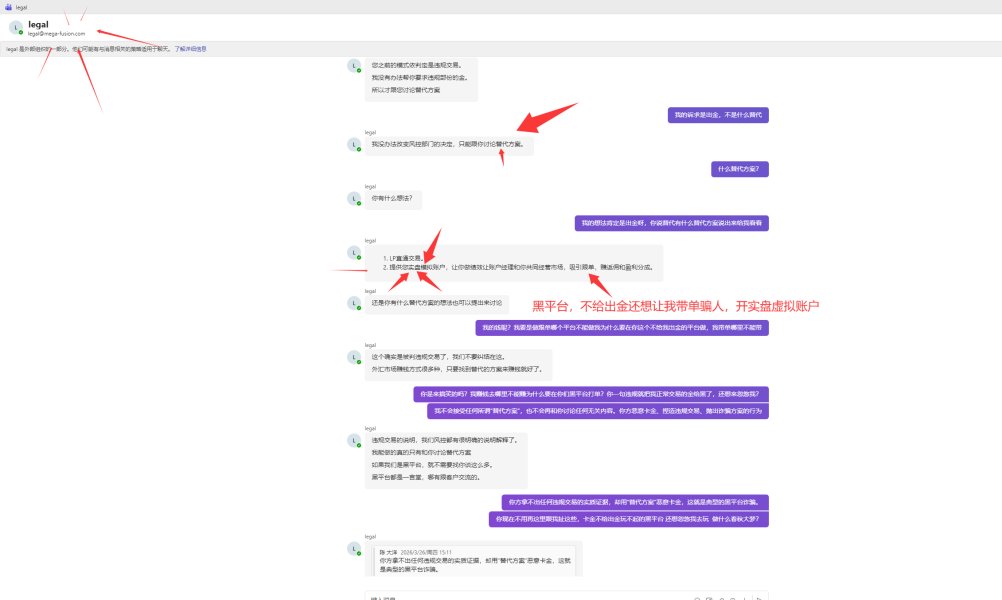Image resolution: width=1002 pixels, height=600 pixels.
Task: Select the message '您之前的模式依判定是违规交易'
Action: point(417,65)
